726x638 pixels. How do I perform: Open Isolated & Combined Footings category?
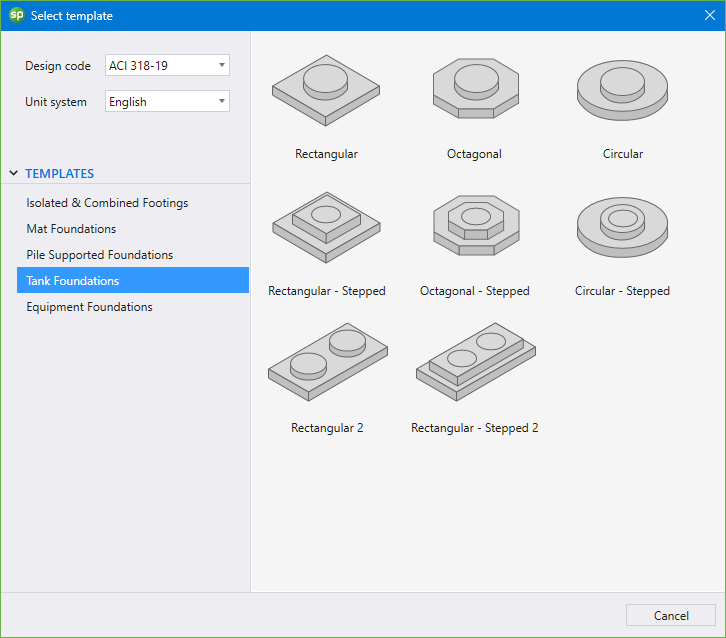(x=107, y=203)
